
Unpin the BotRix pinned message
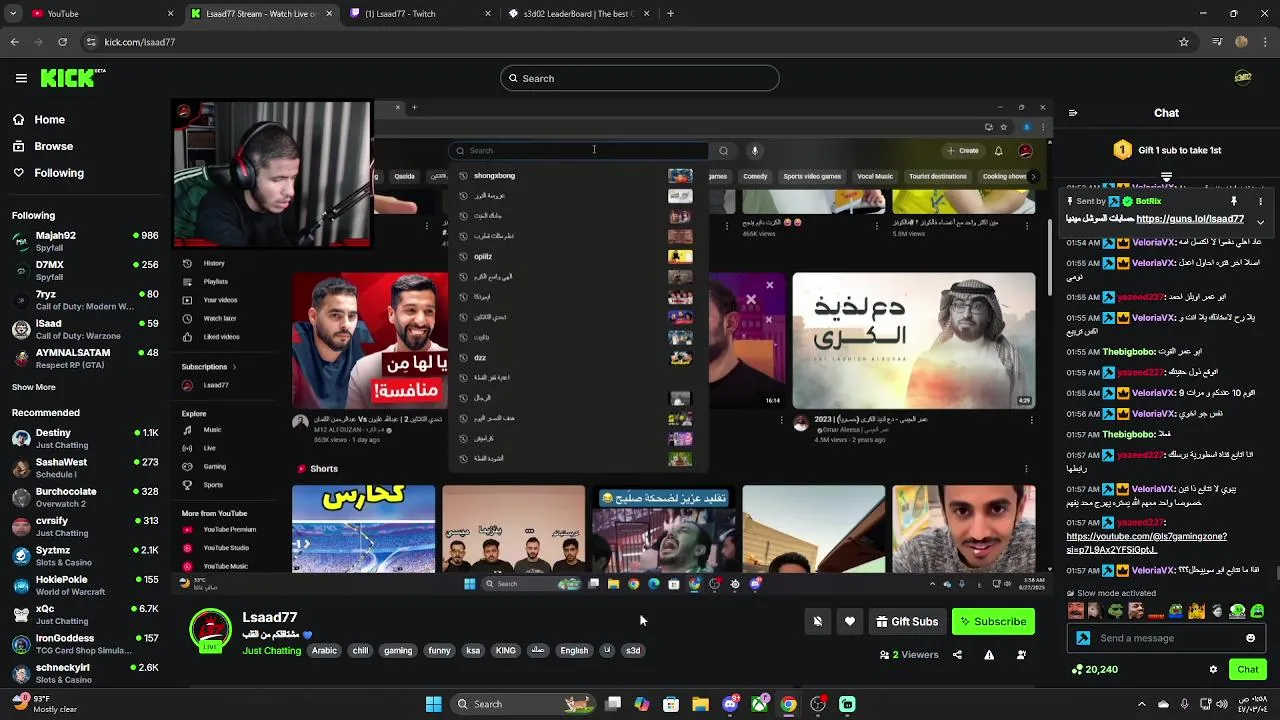[1234, 201]
